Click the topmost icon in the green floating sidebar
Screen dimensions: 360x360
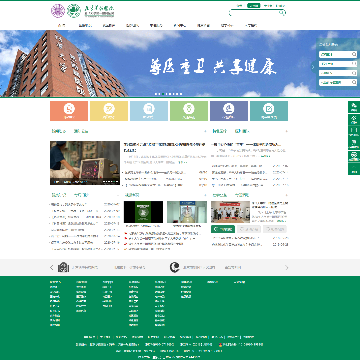click(x=354, y=107)
